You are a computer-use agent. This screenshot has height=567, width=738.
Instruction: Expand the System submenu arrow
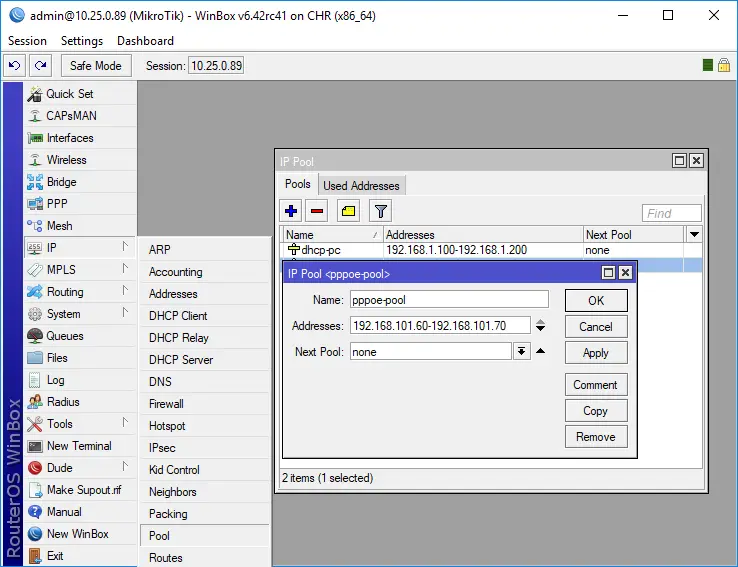[x=125, y=312]
